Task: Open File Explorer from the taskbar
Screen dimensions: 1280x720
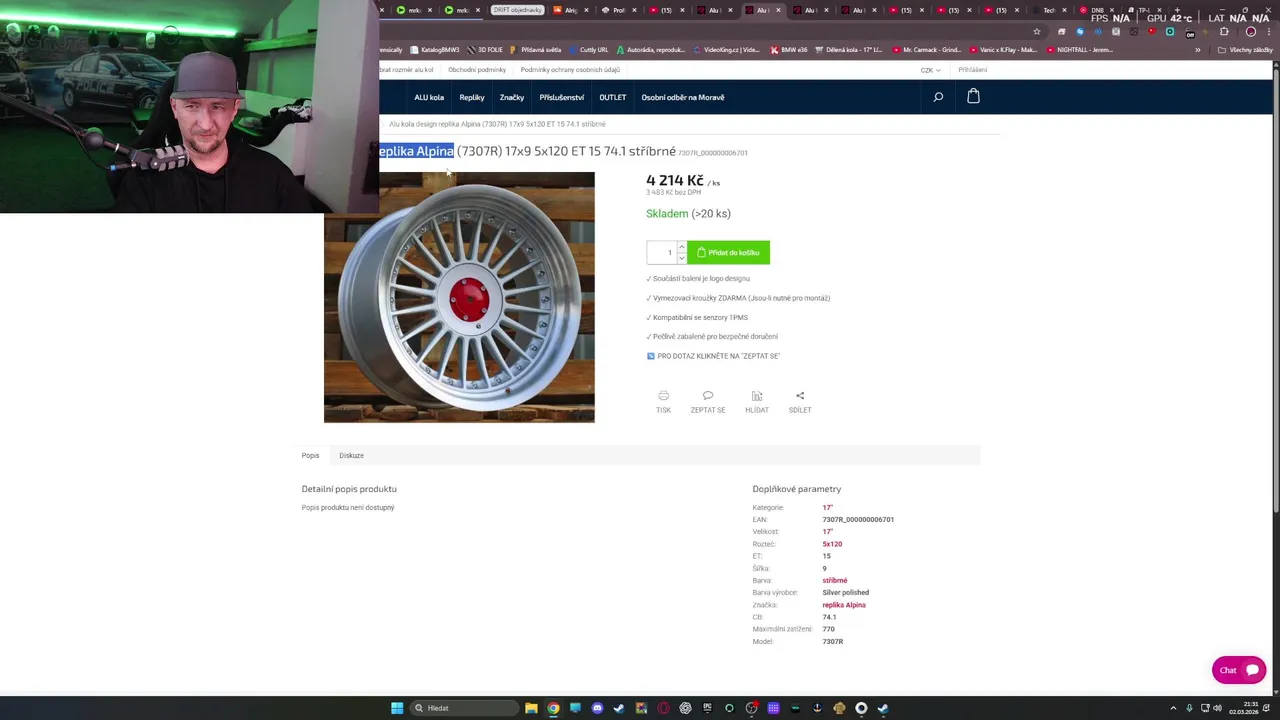Action: click(x=531, y=708)
